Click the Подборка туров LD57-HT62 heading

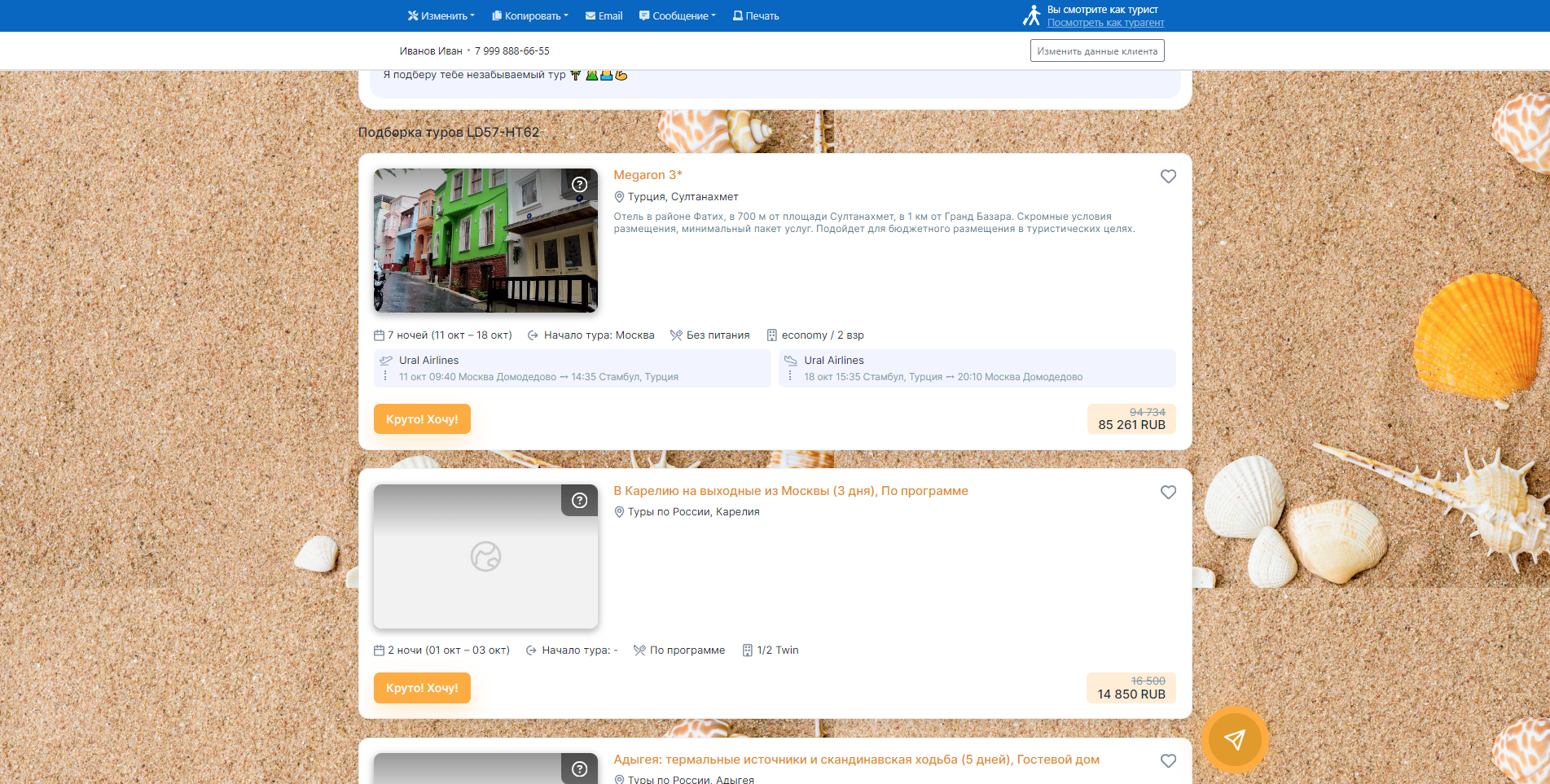click(449, 132)
